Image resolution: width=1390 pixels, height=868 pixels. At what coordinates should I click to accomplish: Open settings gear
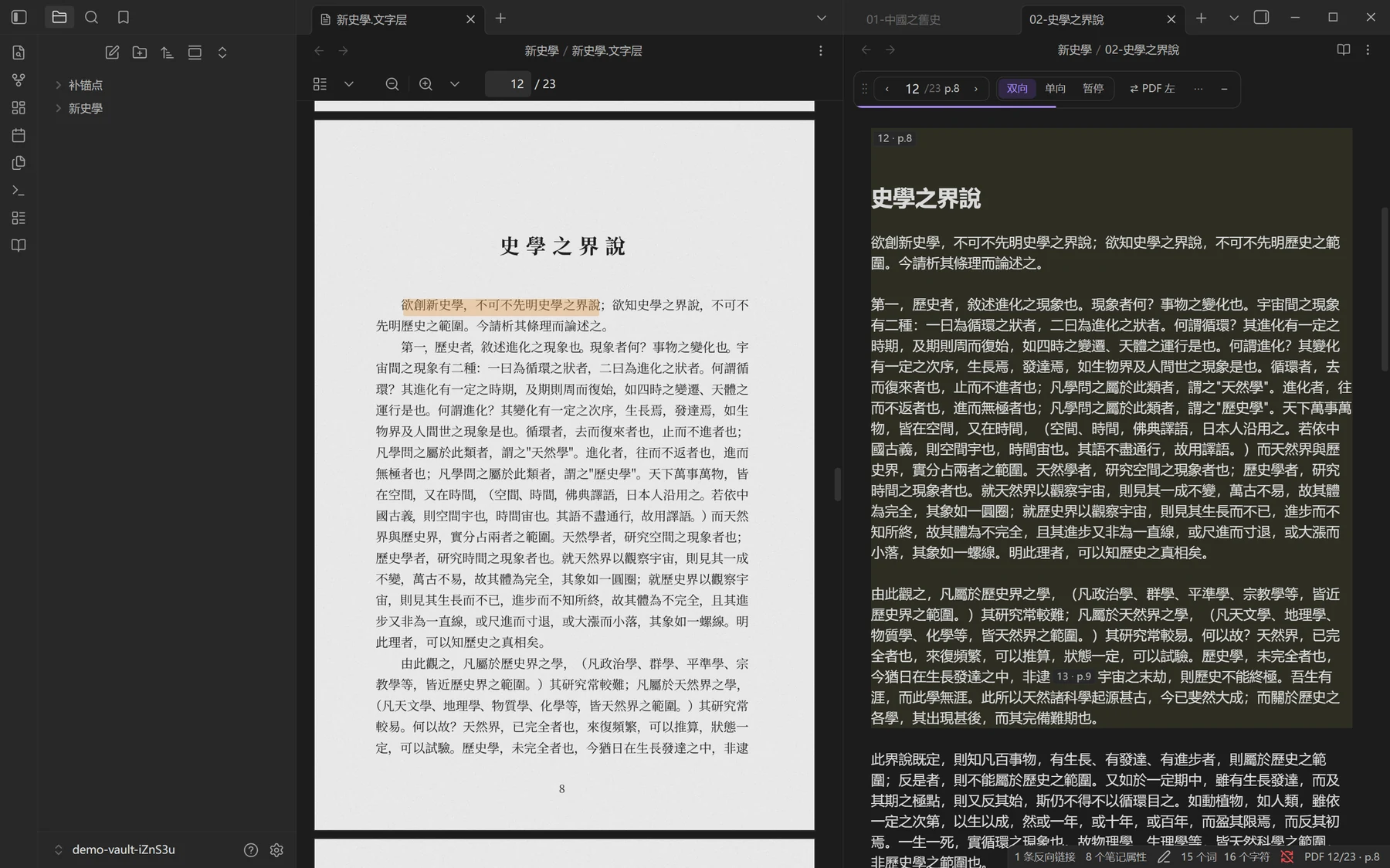point(276,849)
